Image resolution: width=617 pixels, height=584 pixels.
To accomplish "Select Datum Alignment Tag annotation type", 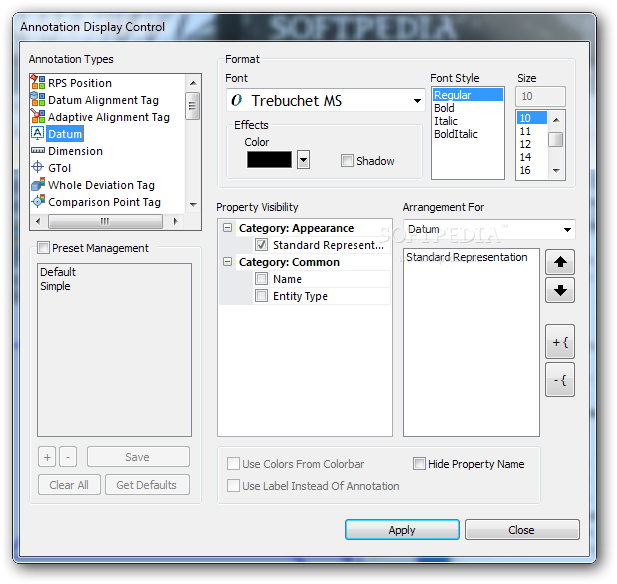I will coord(103,100).
